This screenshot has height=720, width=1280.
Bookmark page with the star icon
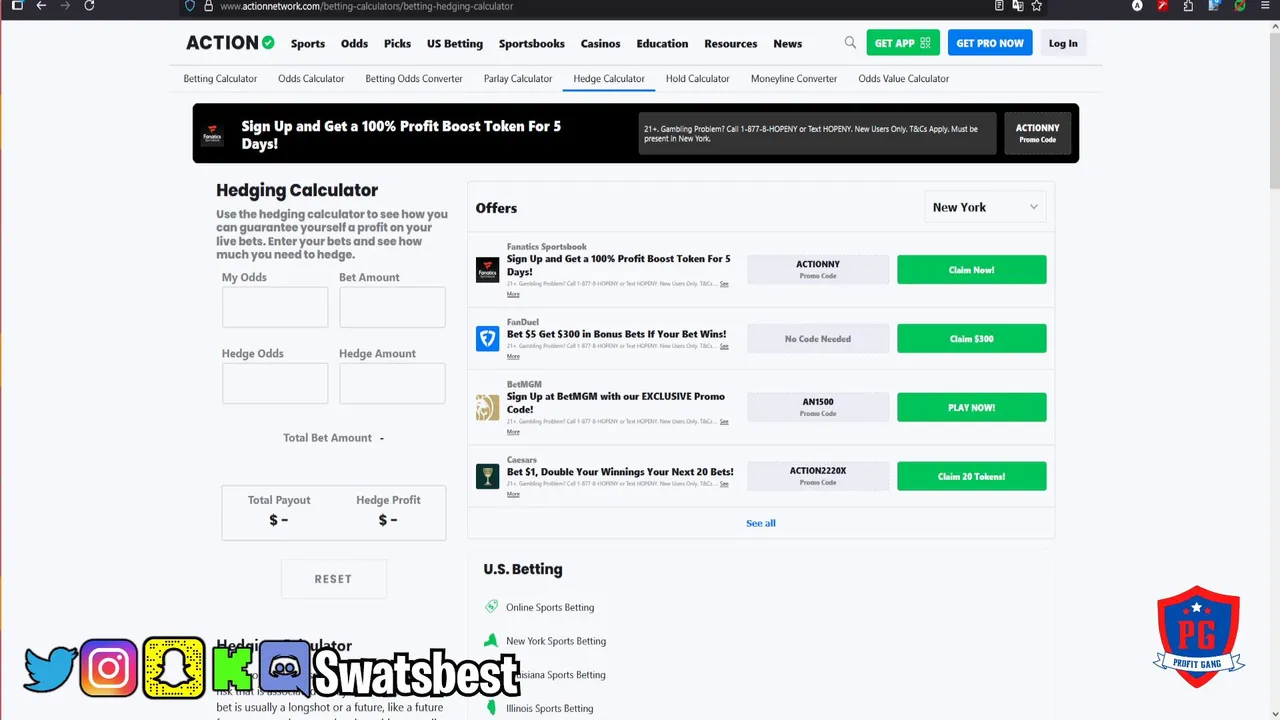click(x=1037, y=6)
